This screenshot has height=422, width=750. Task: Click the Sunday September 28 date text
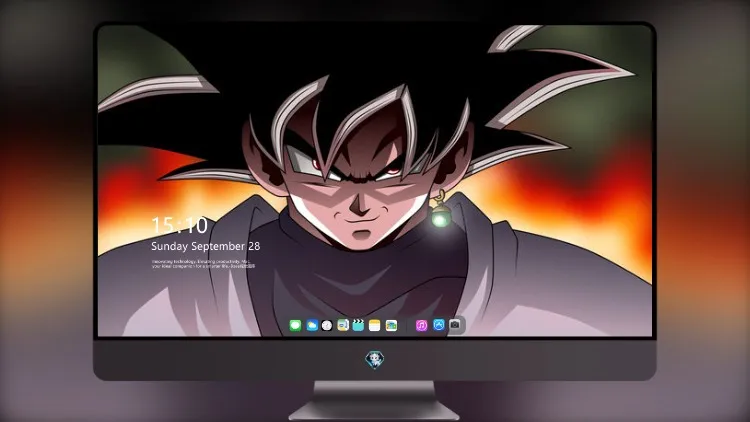click(206, 246)
